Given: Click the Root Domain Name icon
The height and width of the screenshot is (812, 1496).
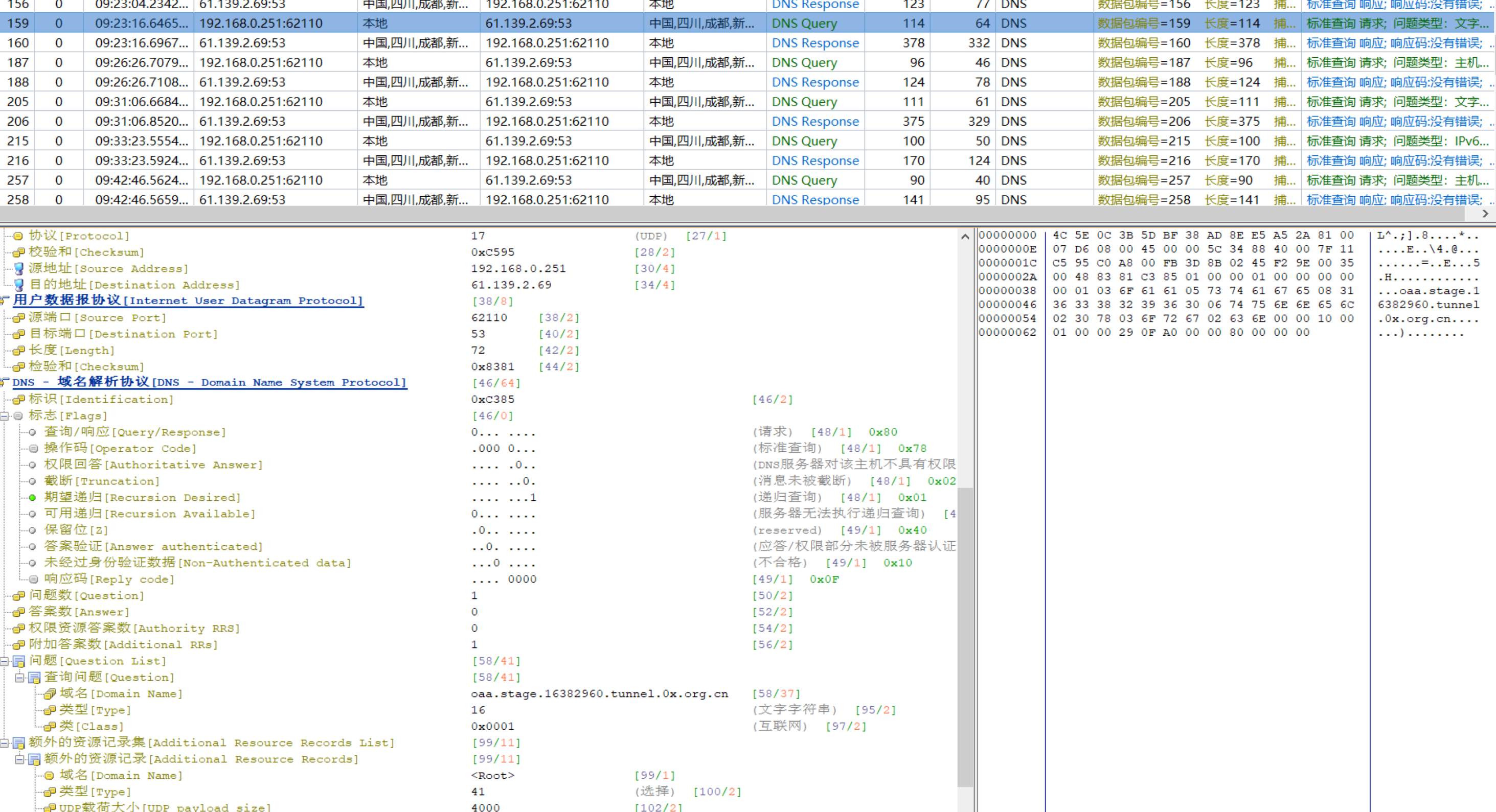Looking at the screenshot, I should coord(50,775).
